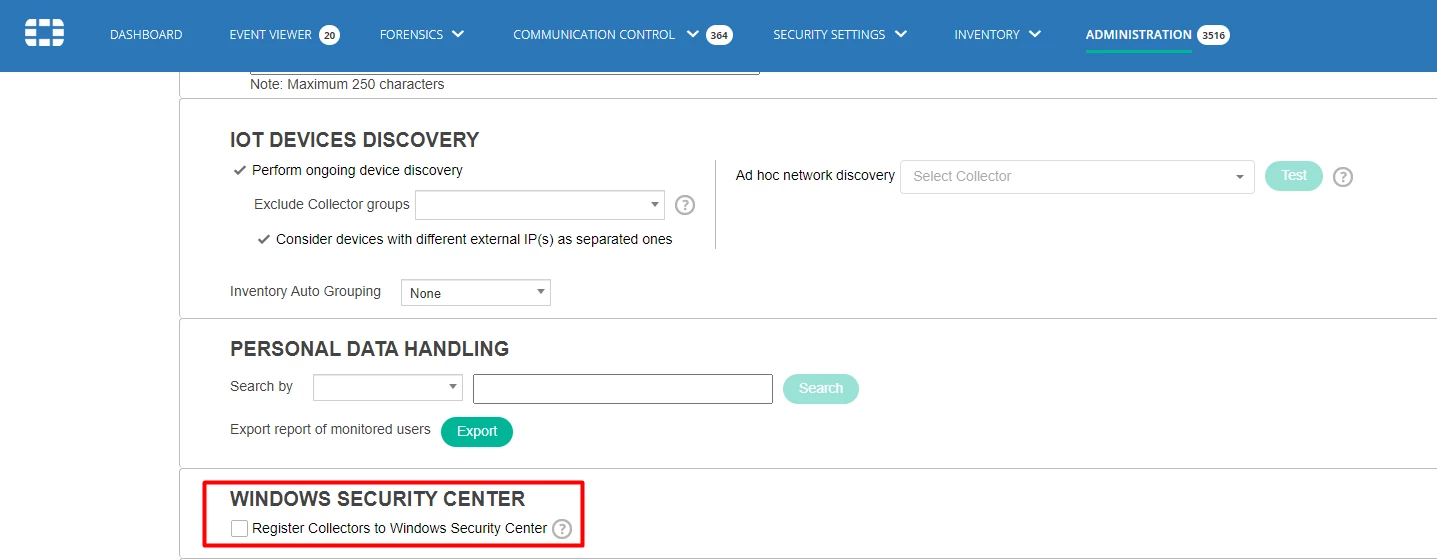The width and height of the screenshot is (1437, 560).
Task: Click the PERSONAL DATA HANDLING heading
Action: click(x=370, y=349)
